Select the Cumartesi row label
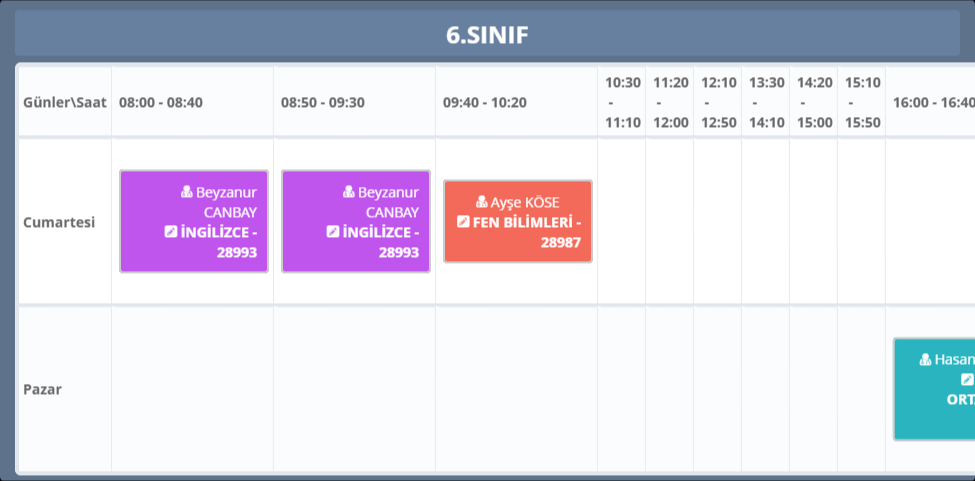Image resolution: width=975 pixels, height=481 pixels. [59, 222]
